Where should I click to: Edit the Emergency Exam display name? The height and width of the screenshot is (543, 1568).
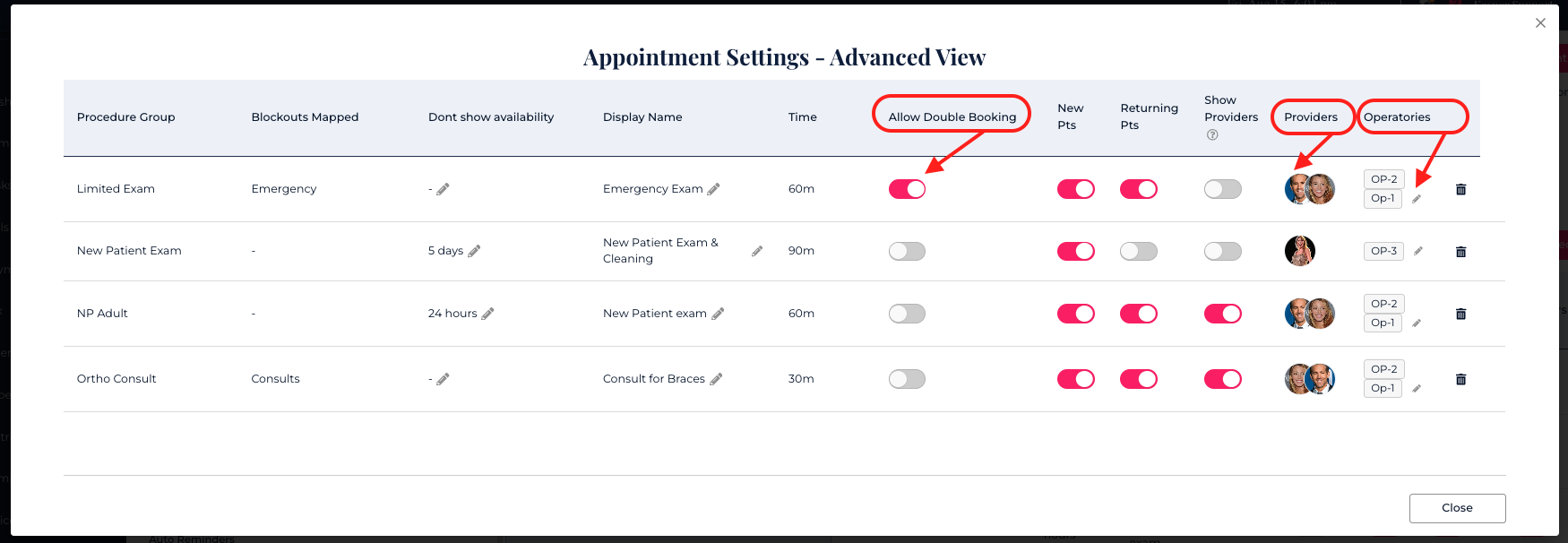click(x=714, y=189)
